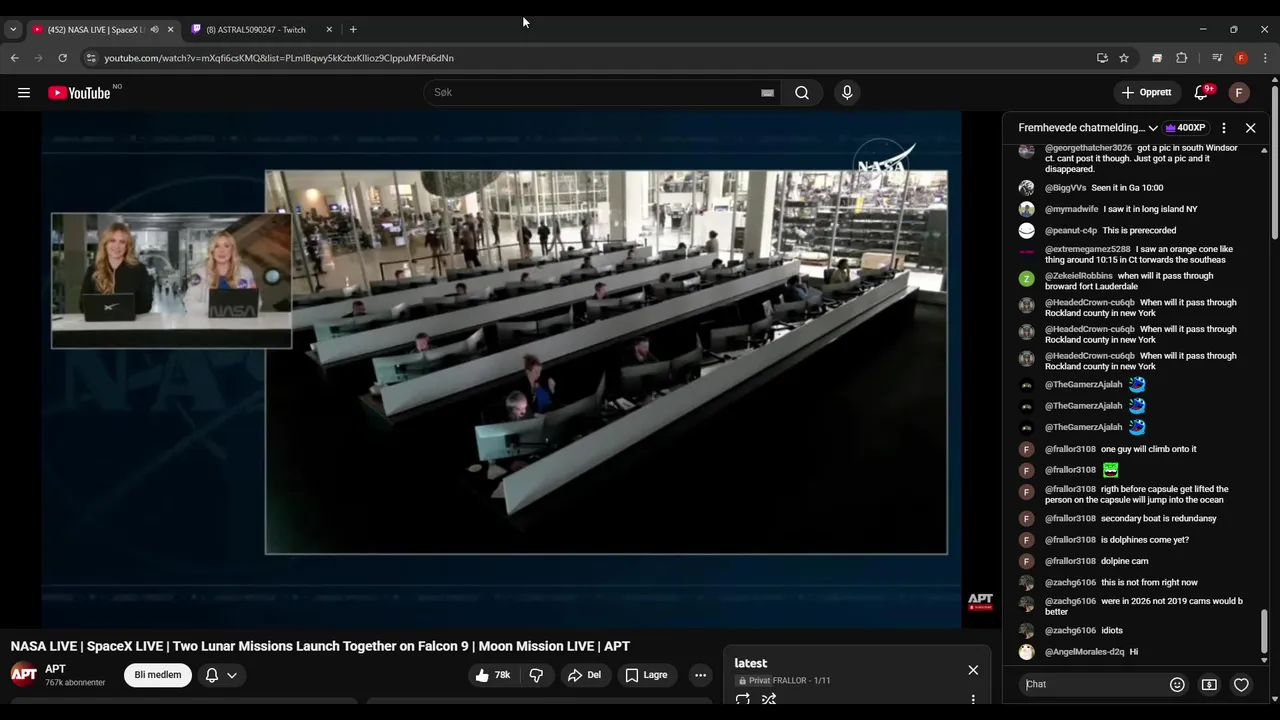Open the on-screen keyboard icon in search
Screen dimensions: 1280x720
767,93
